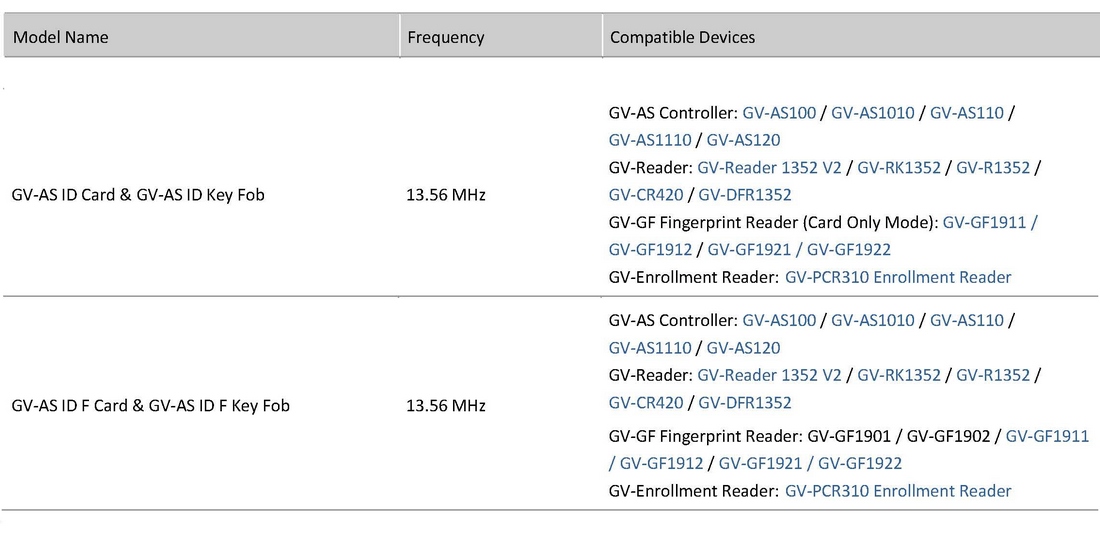Open GV-Reader 1352 V2 link in second row

[769, 375]
